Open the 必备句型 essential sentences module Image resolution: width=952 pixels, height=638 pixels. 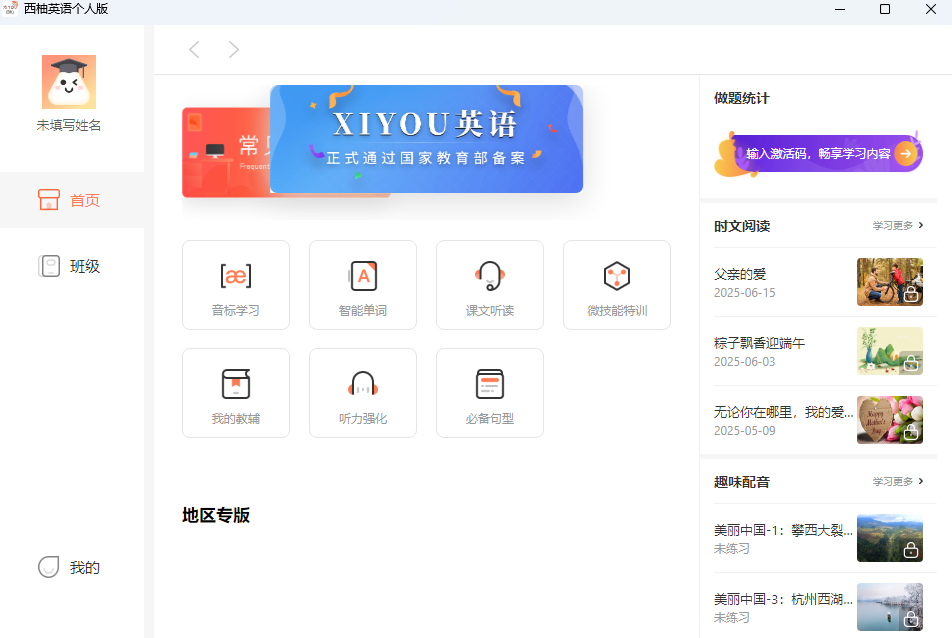click(490, 392)
